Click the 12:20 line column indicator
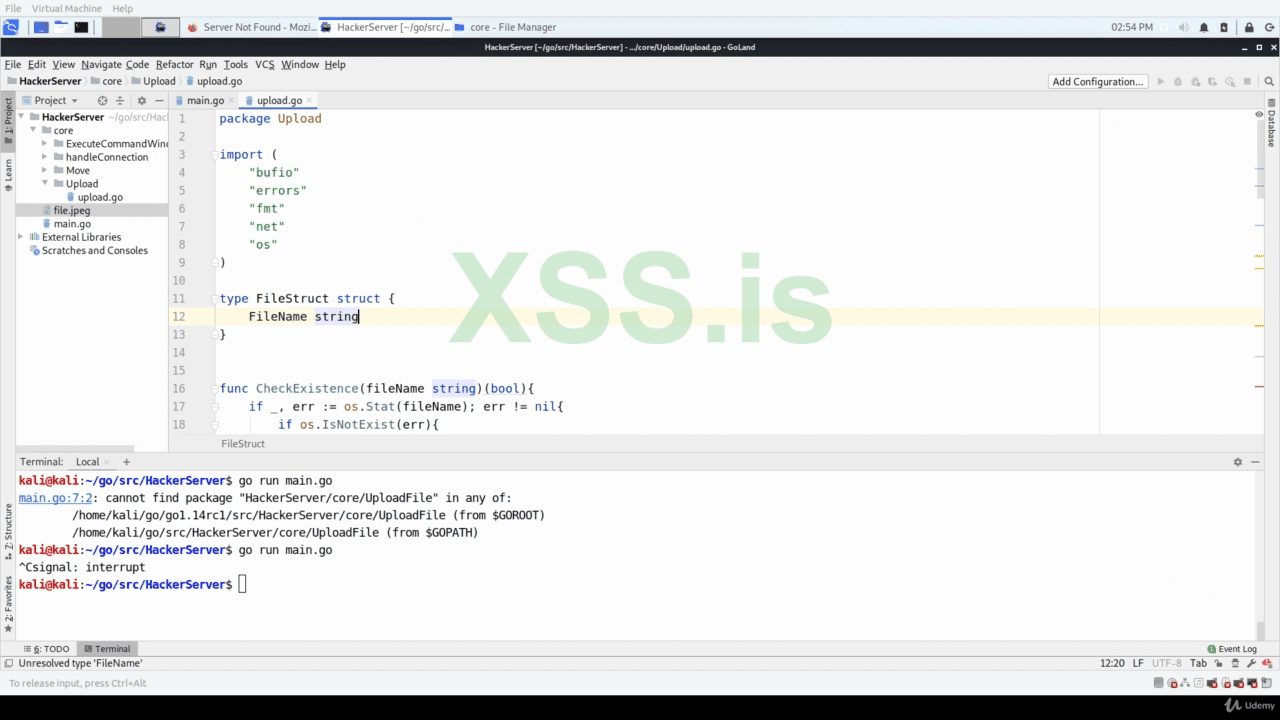1280x720 pixels. point(1112,663)
